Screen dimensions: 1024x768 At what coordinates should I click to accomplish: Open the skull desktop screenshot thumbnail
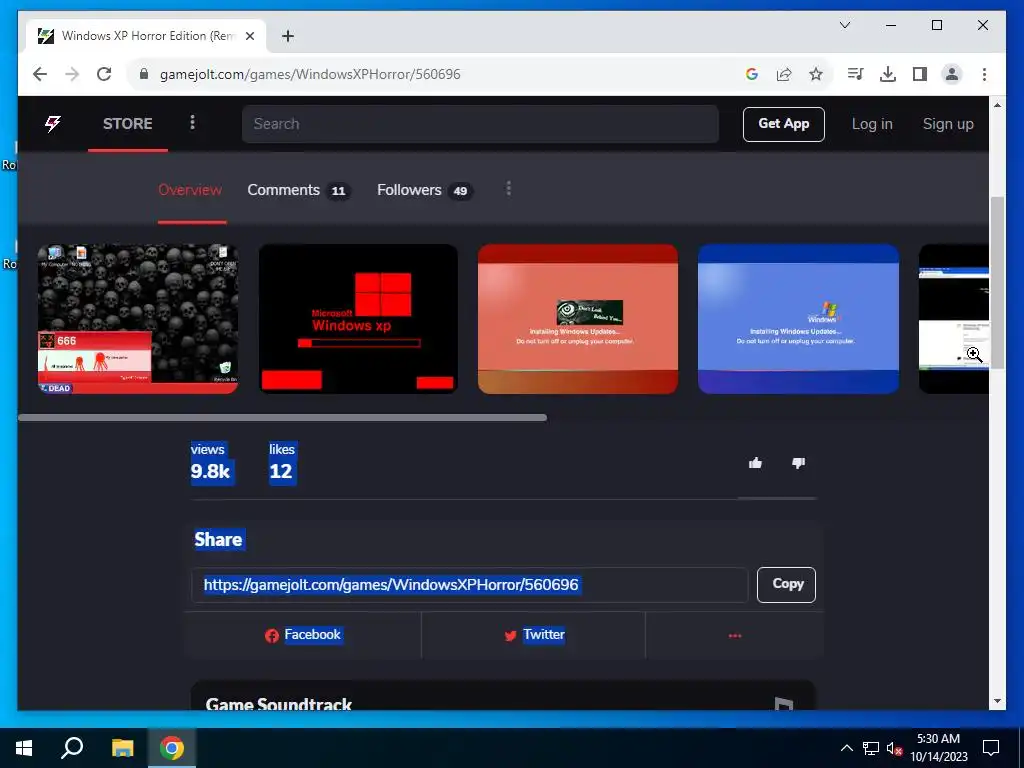tap(138, 319)
